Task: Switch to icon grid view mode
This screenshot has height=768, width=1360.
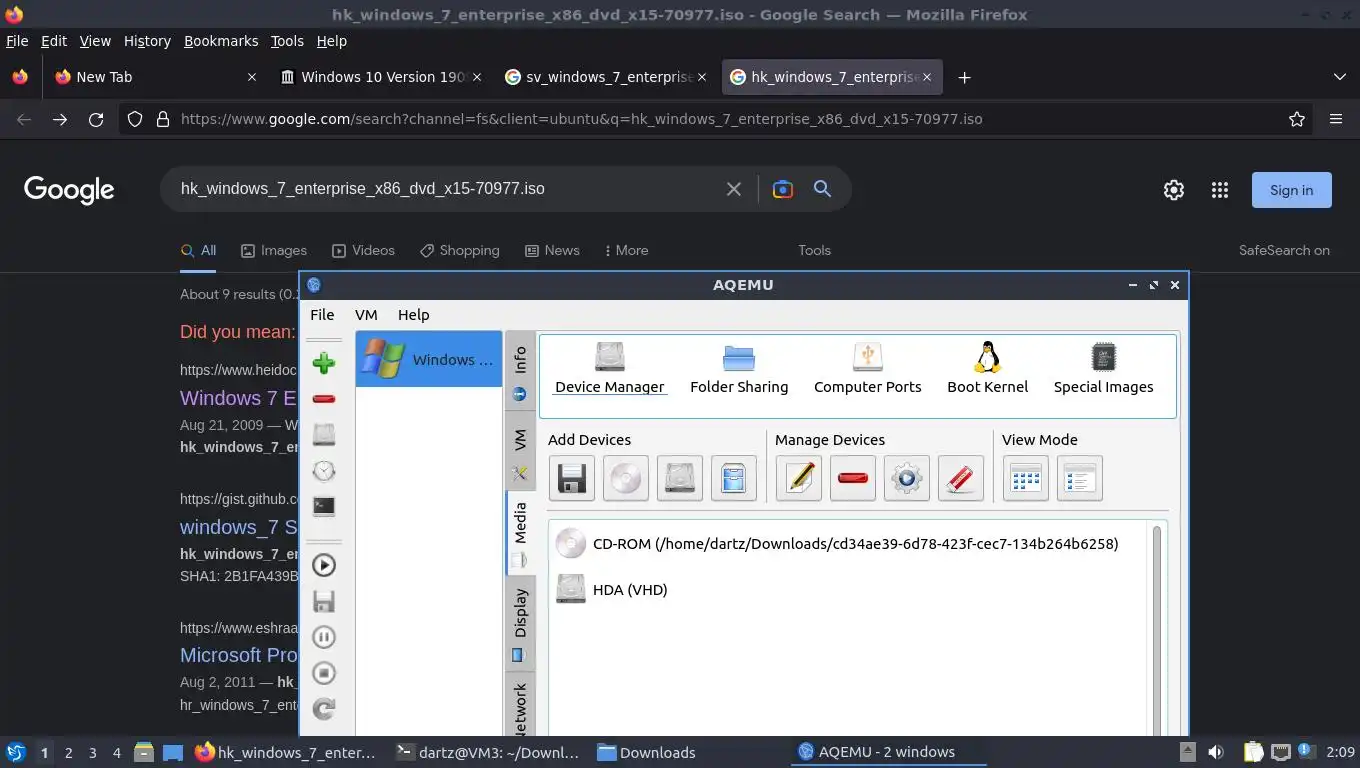Action: click(1026, 478)
